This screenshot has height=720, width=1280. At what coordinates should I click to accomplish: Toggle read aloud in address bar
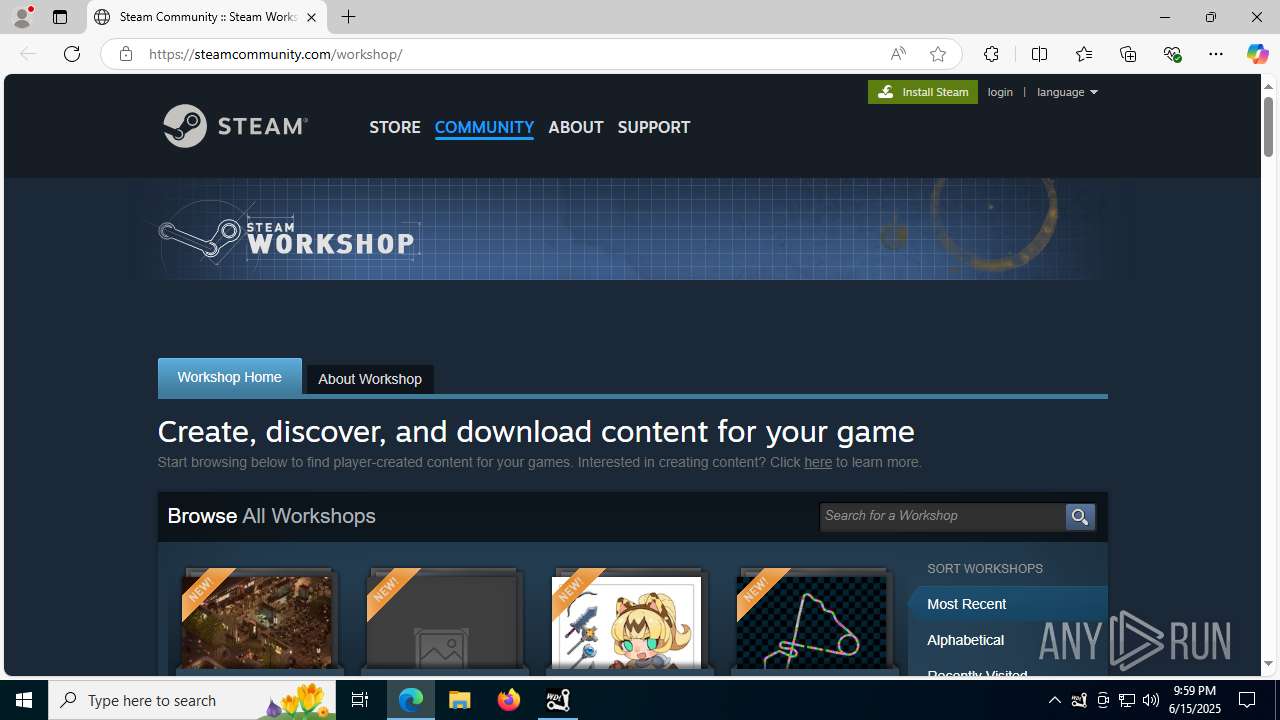click(x=898, y=54)
